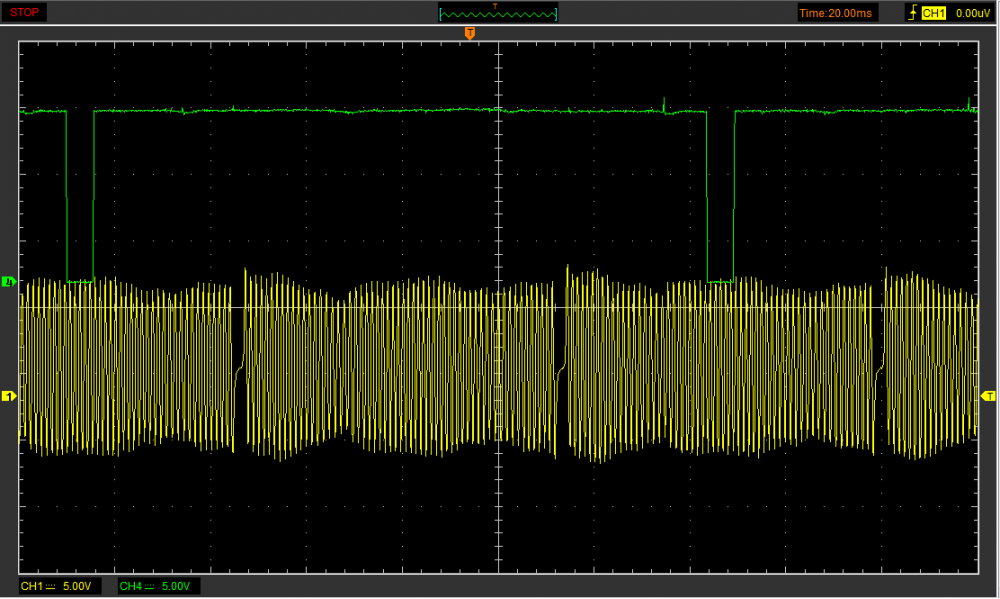Click the CH4 DC coupling symbol
The width and height of the screenshot is (1000, 599).
coord(148,586)
